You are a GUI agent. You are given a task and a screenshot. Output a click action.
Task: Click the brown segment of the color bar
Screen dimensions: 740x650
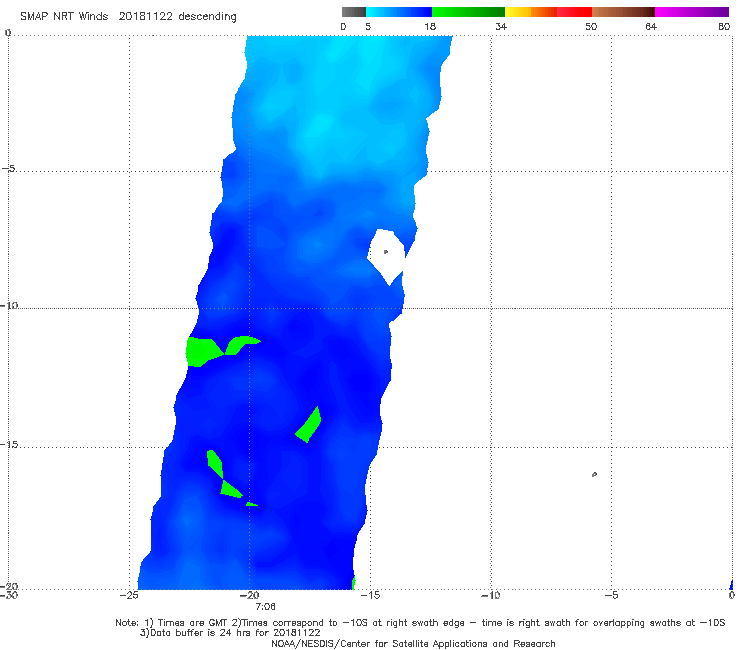[x=623, y=12]
